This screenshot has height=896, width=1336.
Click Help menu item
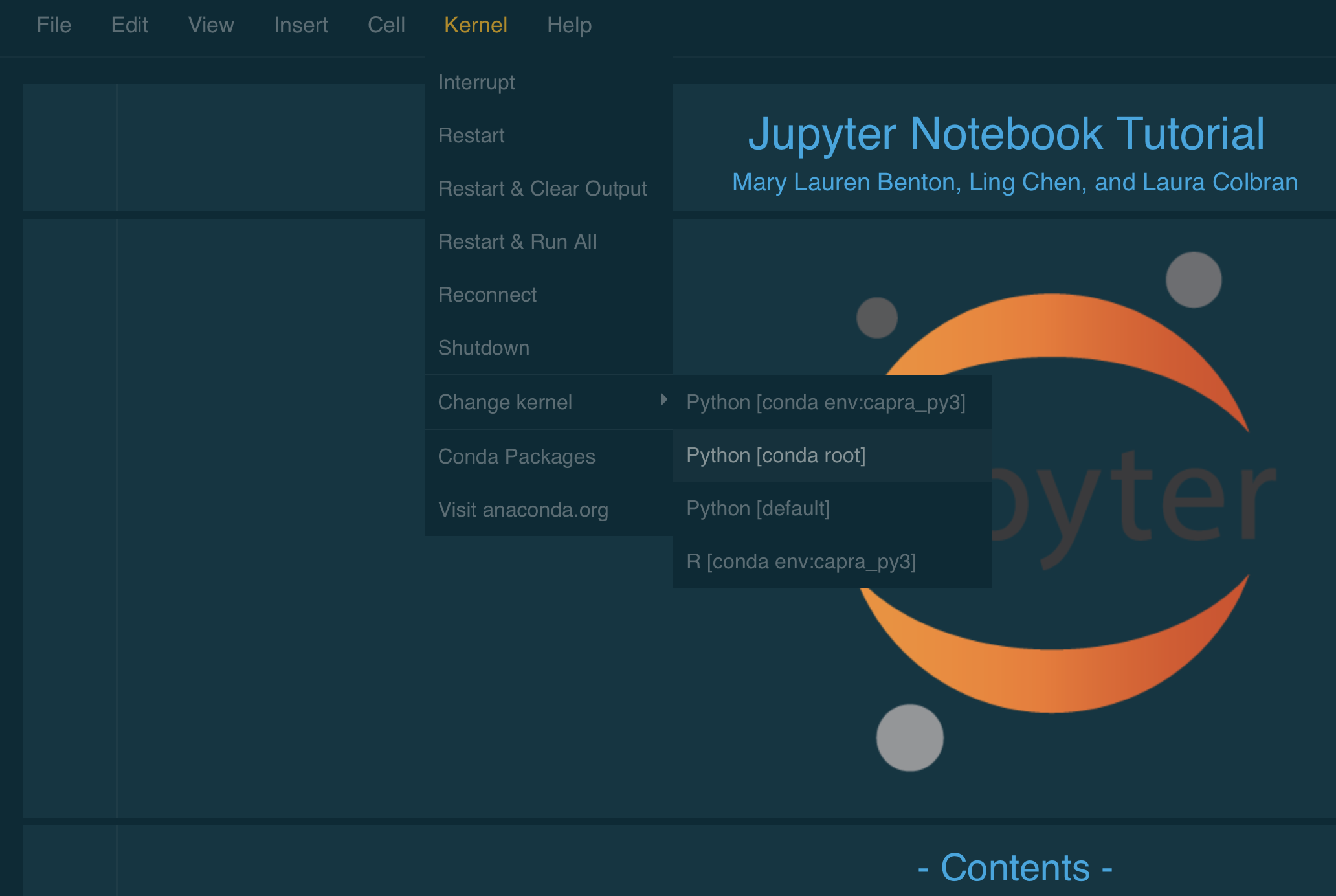point(568,25)
